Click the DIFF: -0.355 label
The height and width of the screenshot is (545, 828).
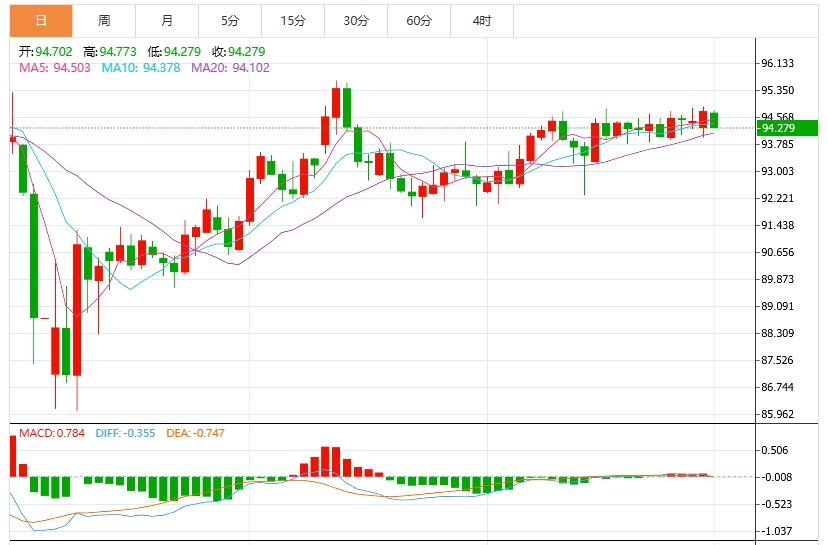click(x=126, y=433)
